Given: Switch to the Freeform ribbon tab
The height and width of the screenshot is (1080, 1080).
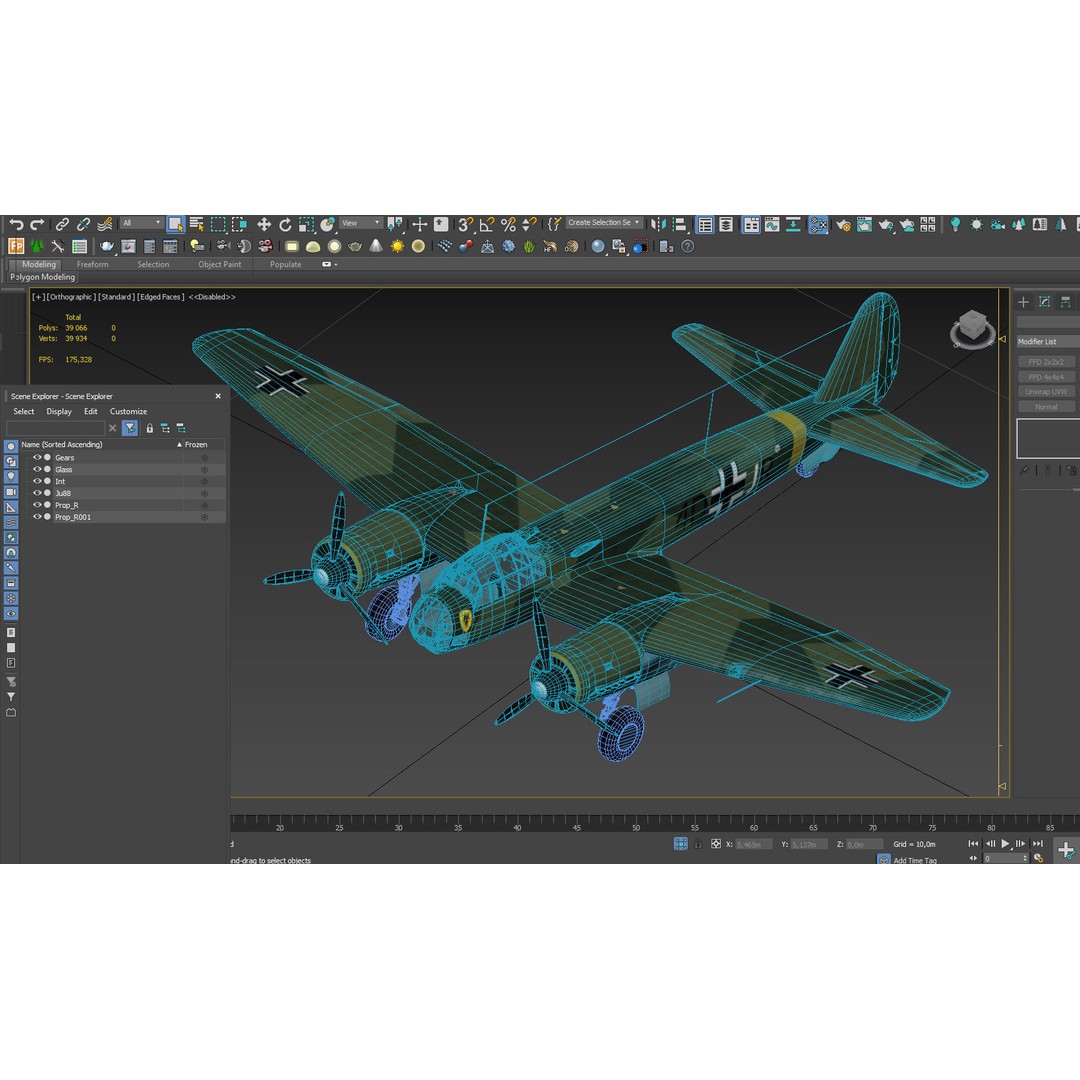Looking at the screenshot, I should [92, 264].
